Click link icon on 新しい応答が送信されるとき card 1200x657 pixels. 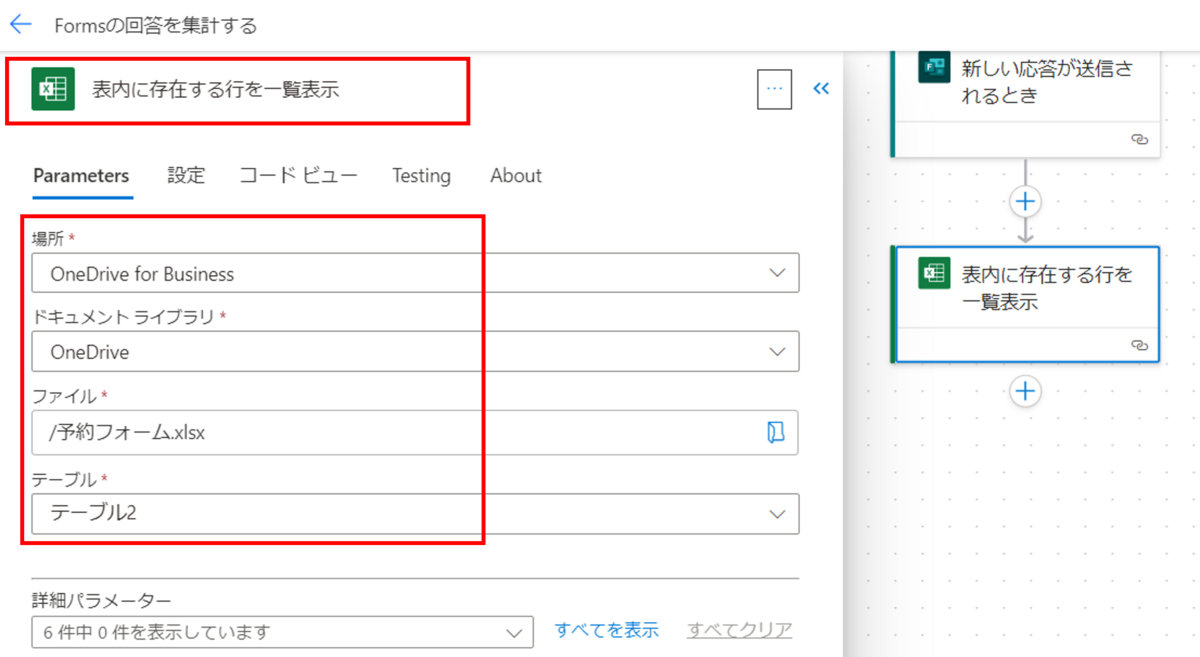1138,140
